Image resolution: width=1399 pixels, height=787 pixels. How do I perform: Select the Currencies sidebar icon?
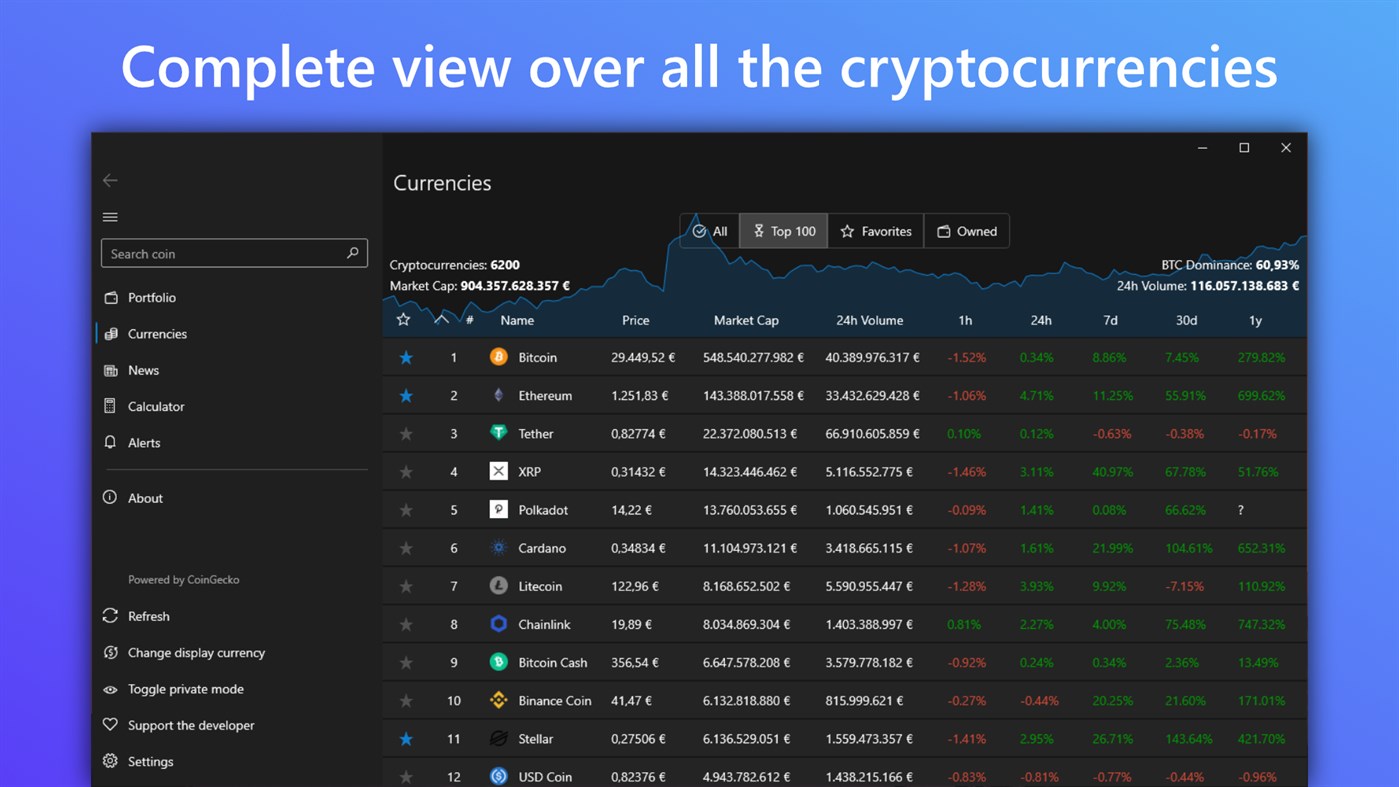tap(110, 333)
